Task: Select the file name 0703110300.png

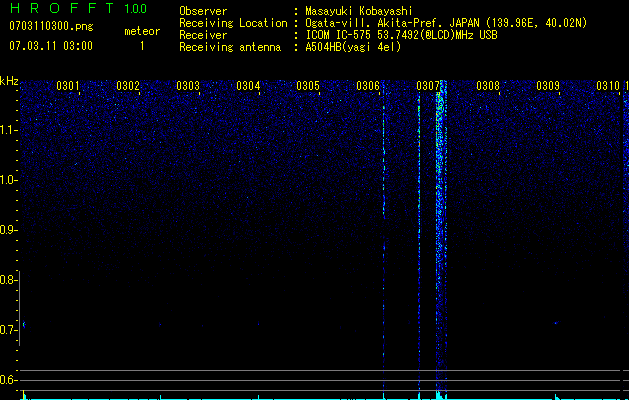Action: (x=51, y=27)
